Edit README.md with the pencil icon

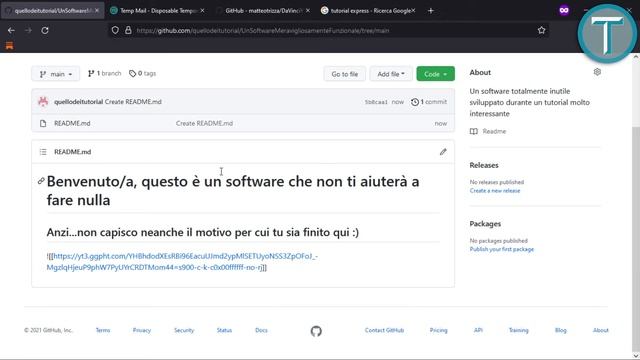click(x=443, y=152)
